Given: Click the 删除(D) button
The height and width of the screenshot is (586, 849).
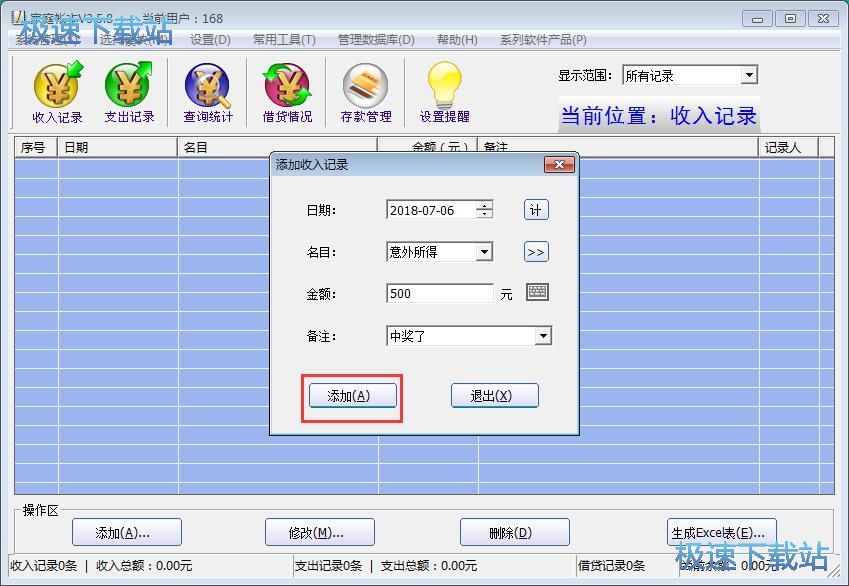Looking at the screenshot, I should click(515, 532).
